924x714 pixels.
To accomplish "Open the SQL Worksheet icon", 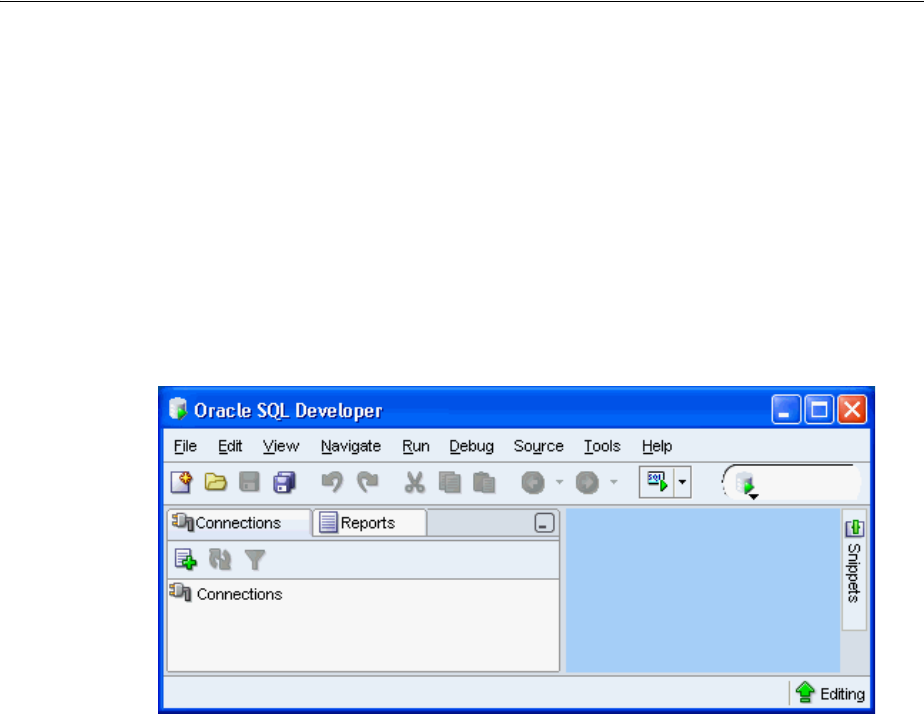I will [657, 482].
